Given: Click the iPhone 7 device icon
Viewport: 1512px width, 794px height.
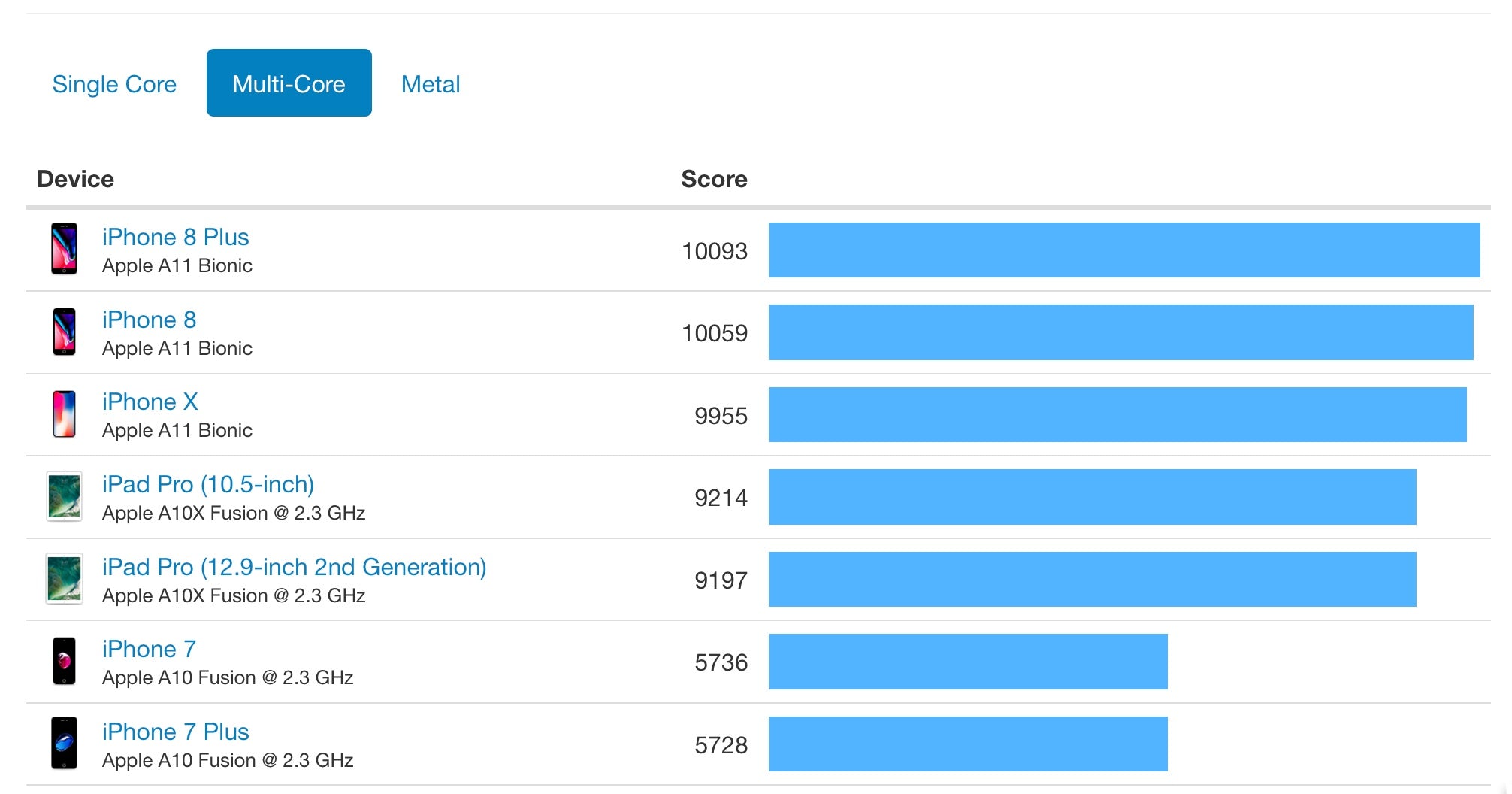Looking at the screenshot, I should 64,662.
